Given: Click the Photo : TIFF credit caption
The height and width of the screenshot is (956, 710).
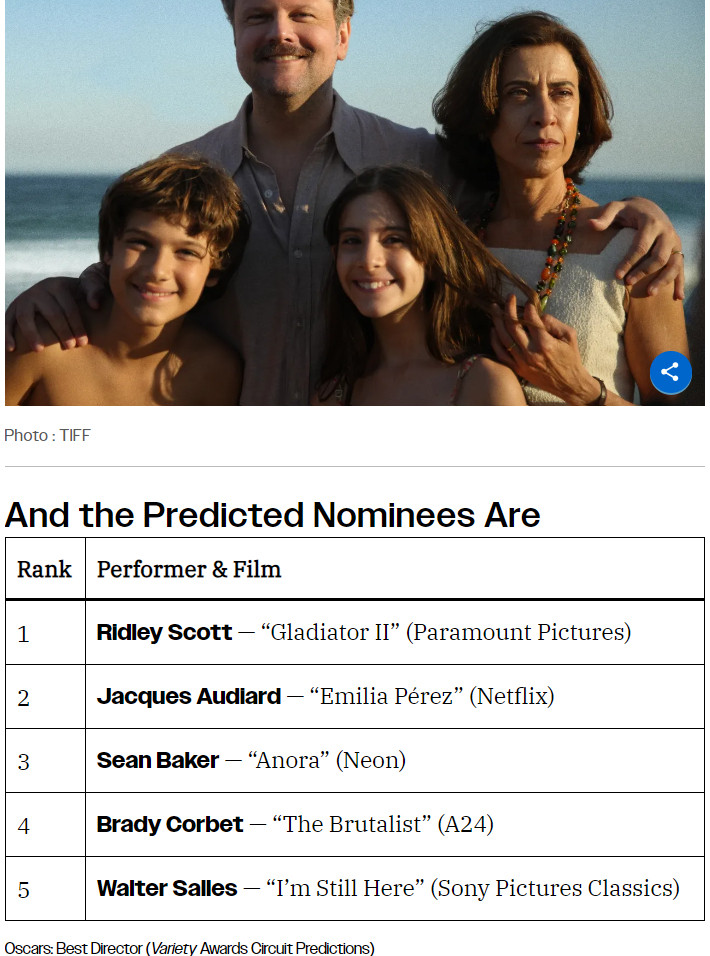Looking at the screenshot, I should 48,435.
